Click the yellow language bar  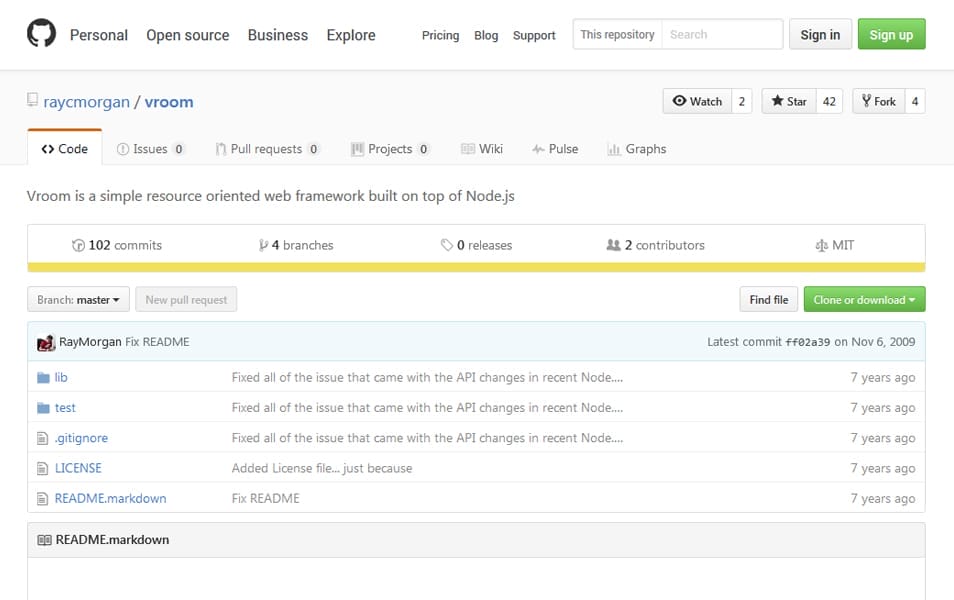[476, 267]
